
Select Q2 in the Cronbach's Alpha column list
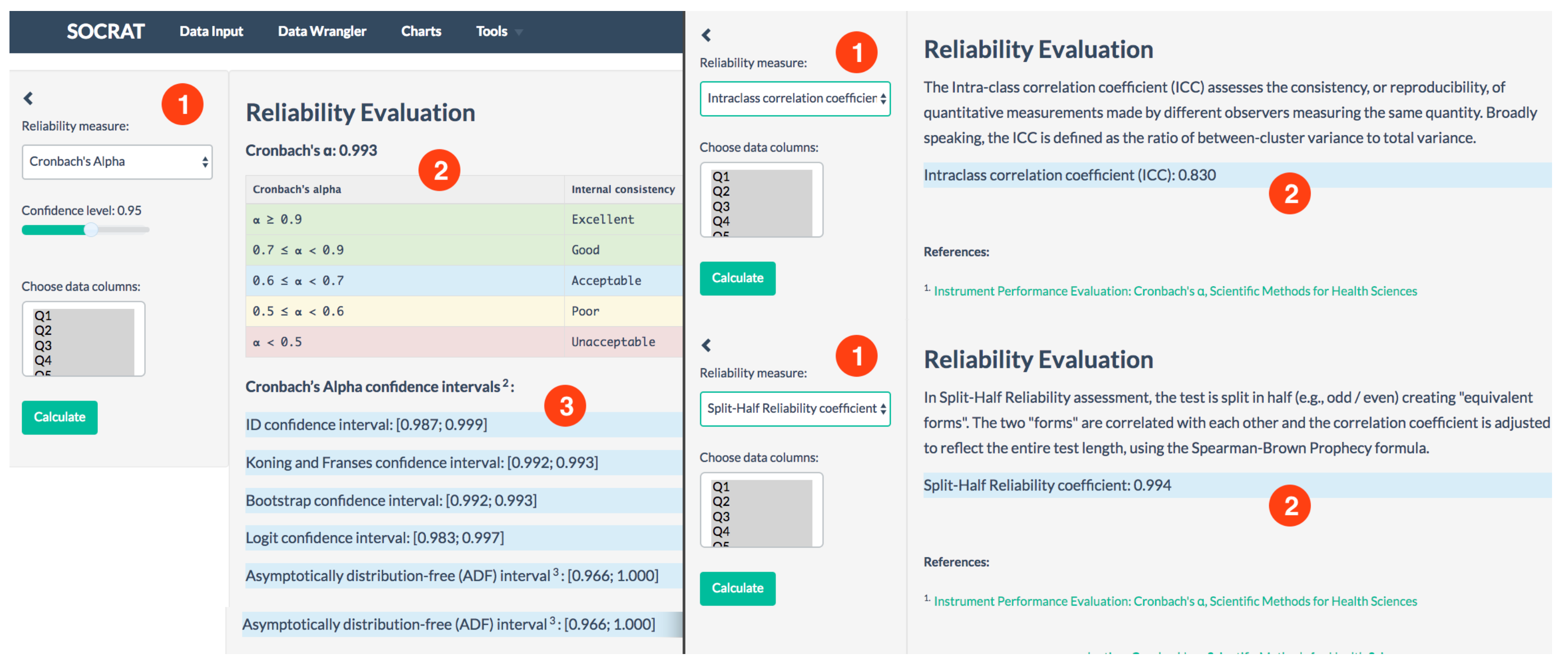pos(43,331)
